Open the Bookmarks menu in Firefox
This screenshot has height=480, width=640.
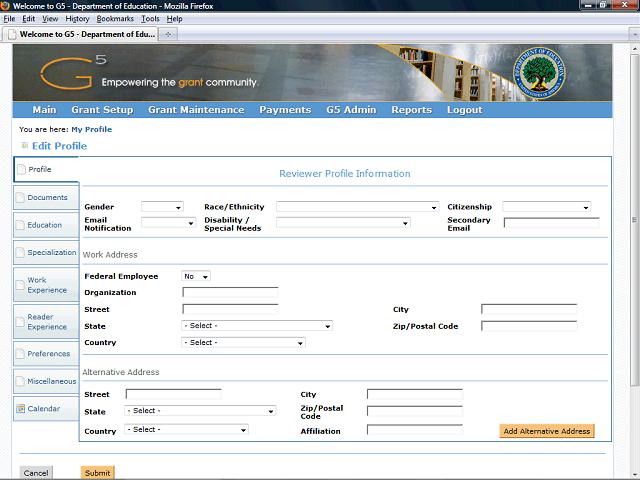coord(115,19)
